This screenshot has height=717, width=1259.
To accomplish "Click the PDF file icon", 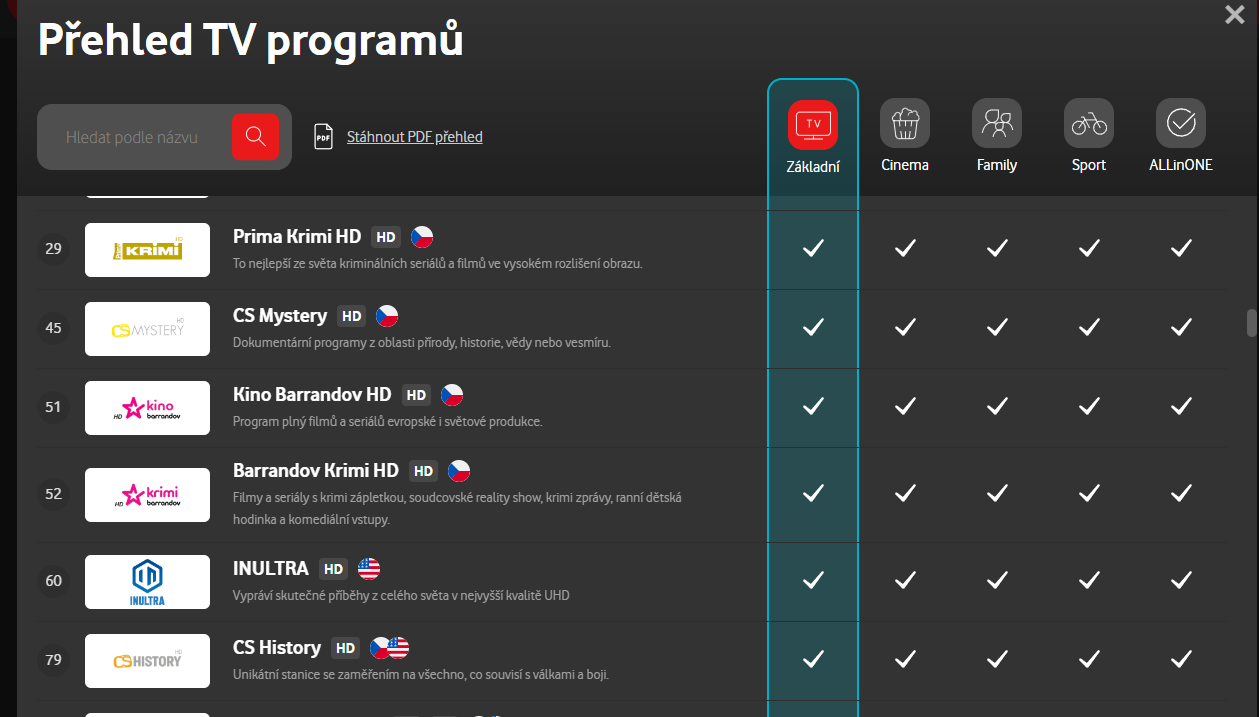I will 323,137.
